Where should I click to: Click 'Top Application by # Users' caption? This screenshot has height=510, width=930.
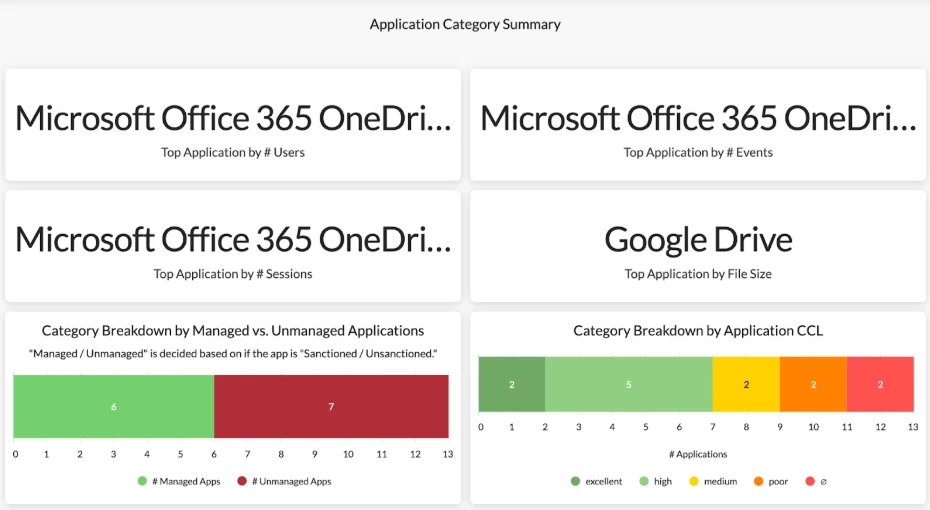point(233,152)
